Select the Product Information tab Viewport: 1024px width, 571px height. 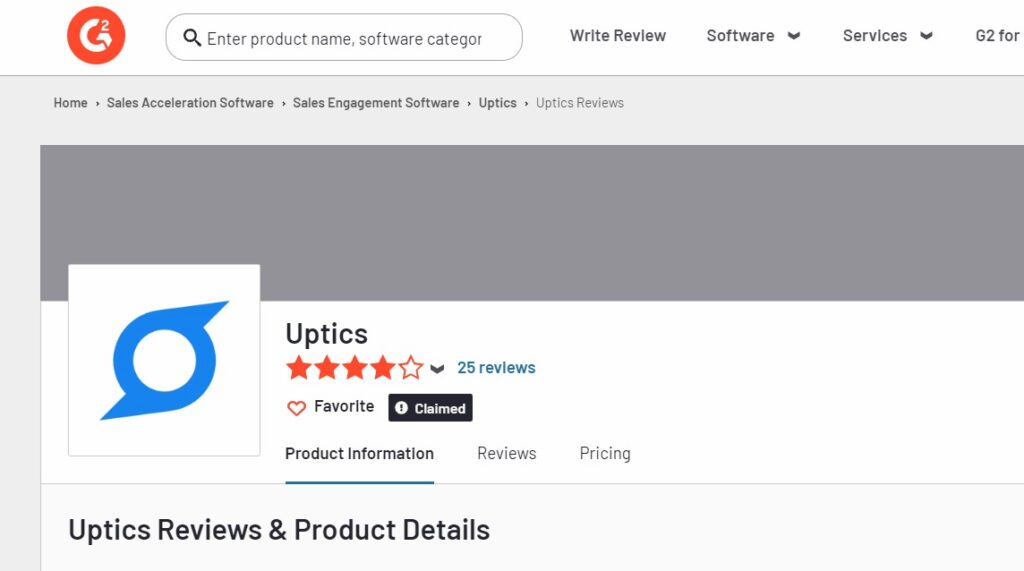359,453
